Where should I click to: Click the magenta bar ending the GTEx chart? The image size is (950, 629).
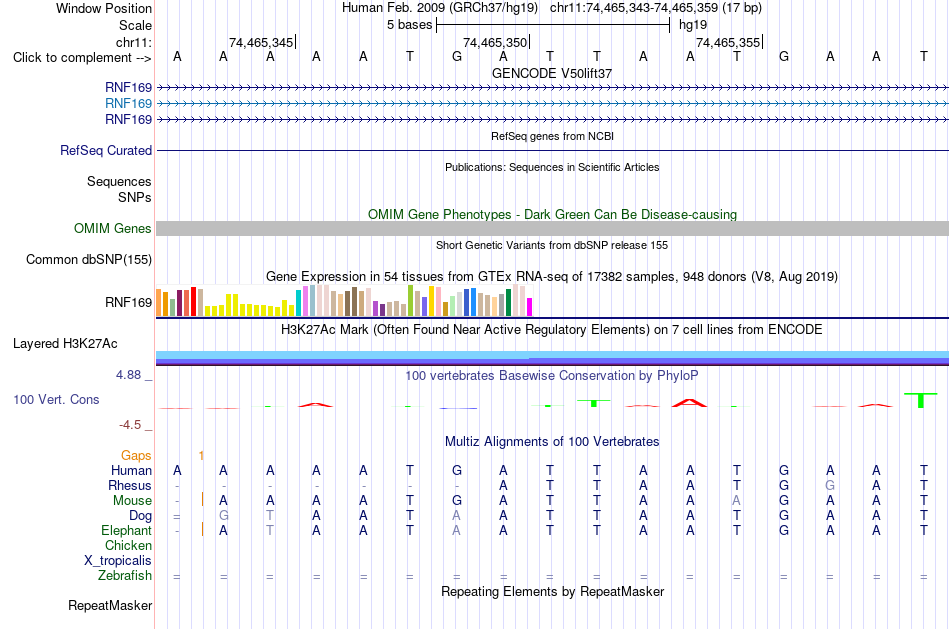click(x=530, y=307)
